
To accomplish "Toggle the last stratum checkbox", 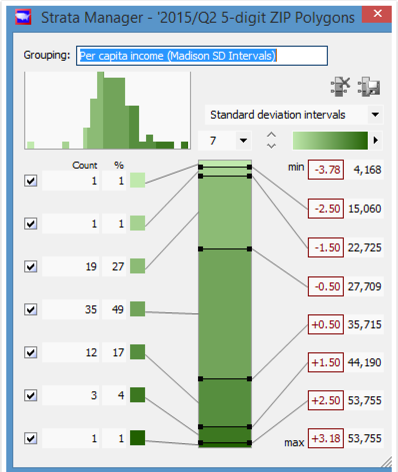I will (x=31, y=438).
